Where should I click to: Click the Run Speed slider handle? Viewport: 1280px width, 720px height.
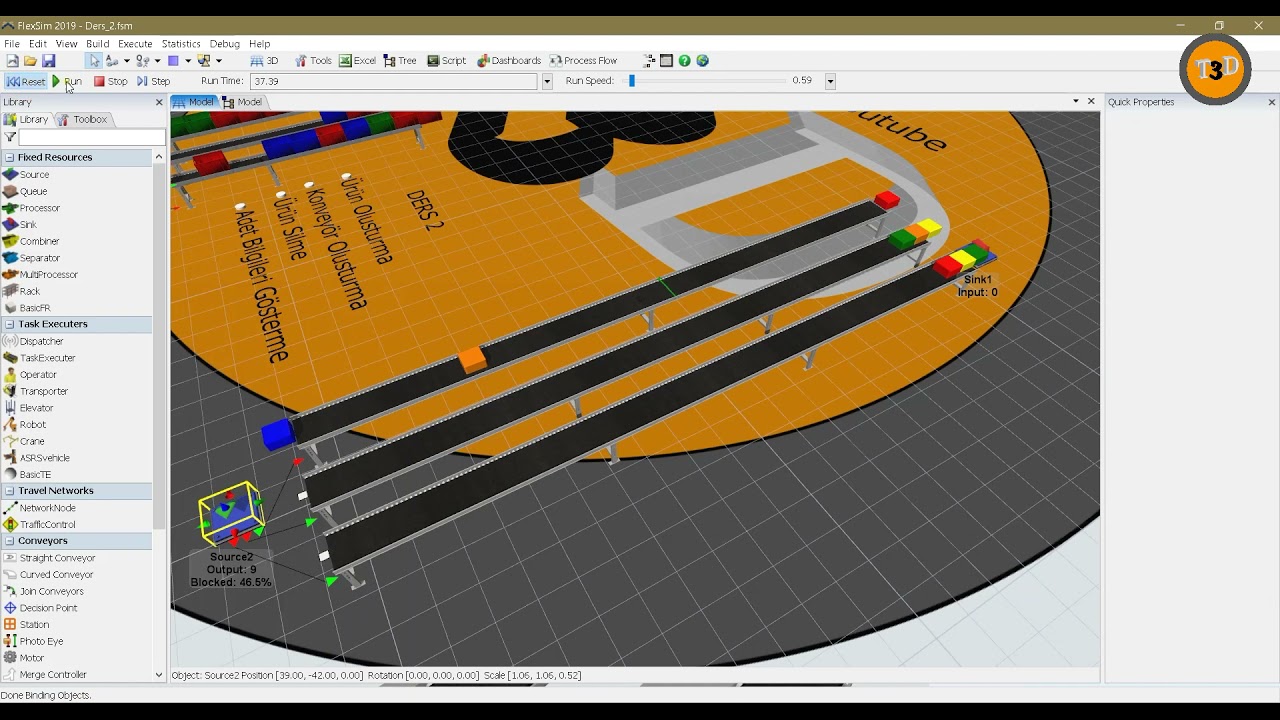(632, 81)
